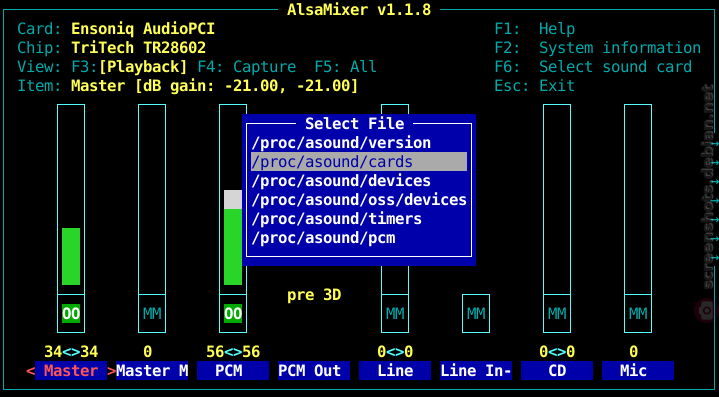Viewport: 719px width, 397px height.
Task: Click the right arrow beside Master
Action: pos(111,370)
